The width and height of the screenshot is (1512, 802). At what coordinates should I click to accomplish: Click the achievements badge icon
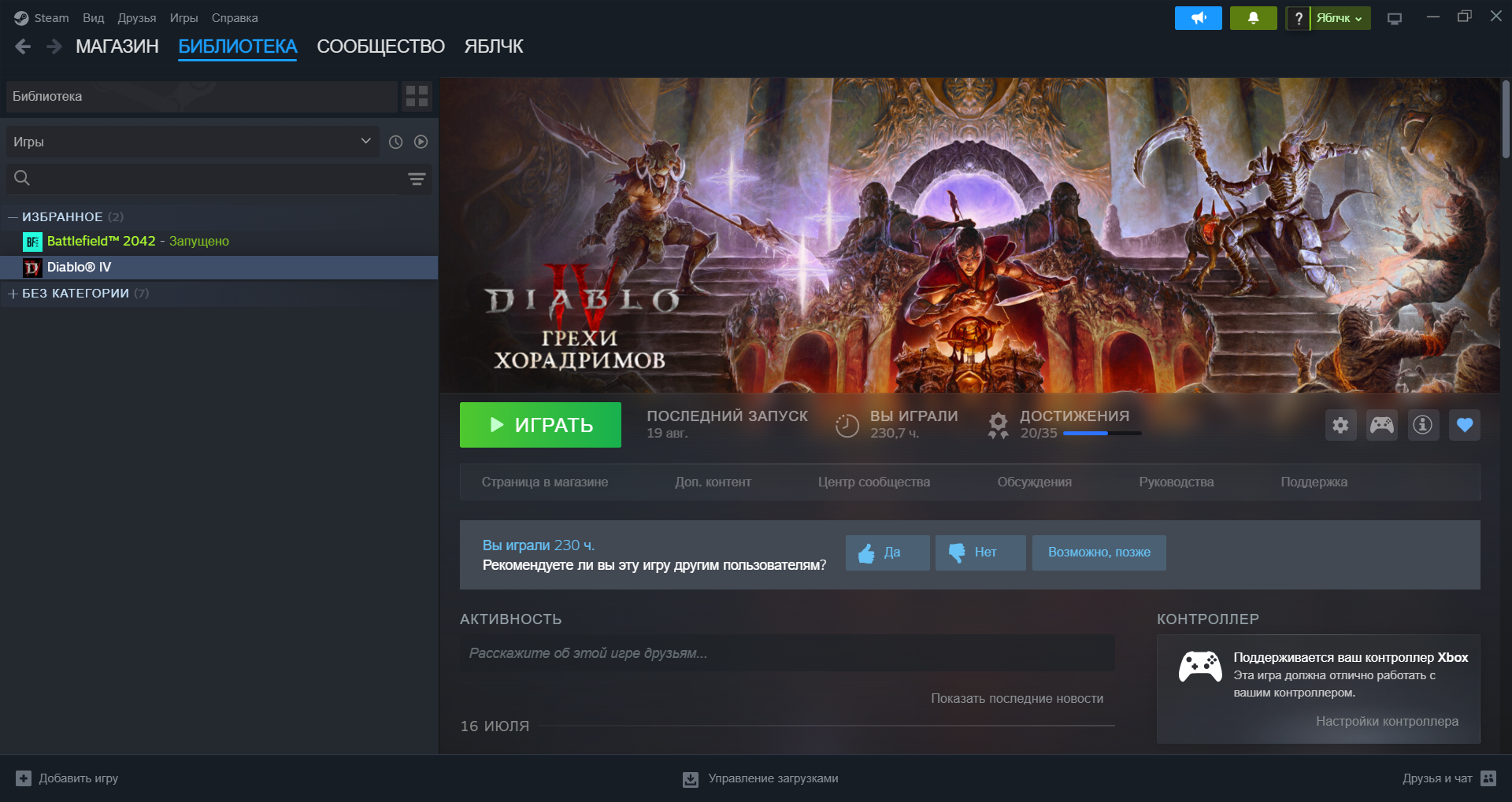(x=998, y=425)
